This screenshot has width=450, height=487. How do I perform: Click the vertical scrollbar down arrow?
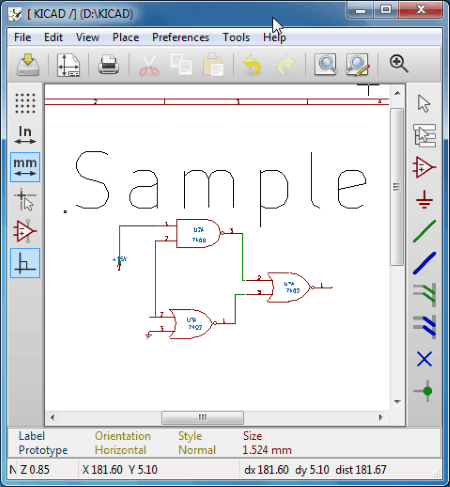tap(397, 402)
